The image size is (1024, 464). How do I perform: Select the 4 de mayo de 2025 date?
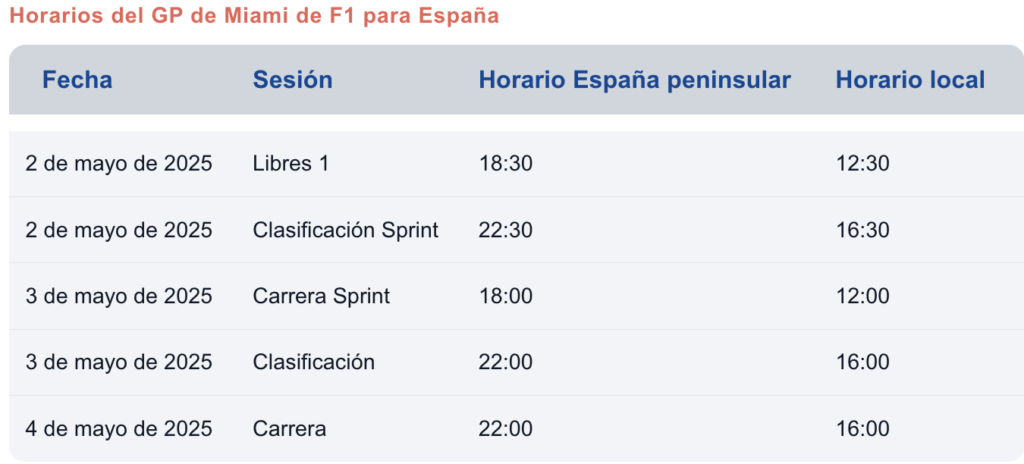coord(119,429)
